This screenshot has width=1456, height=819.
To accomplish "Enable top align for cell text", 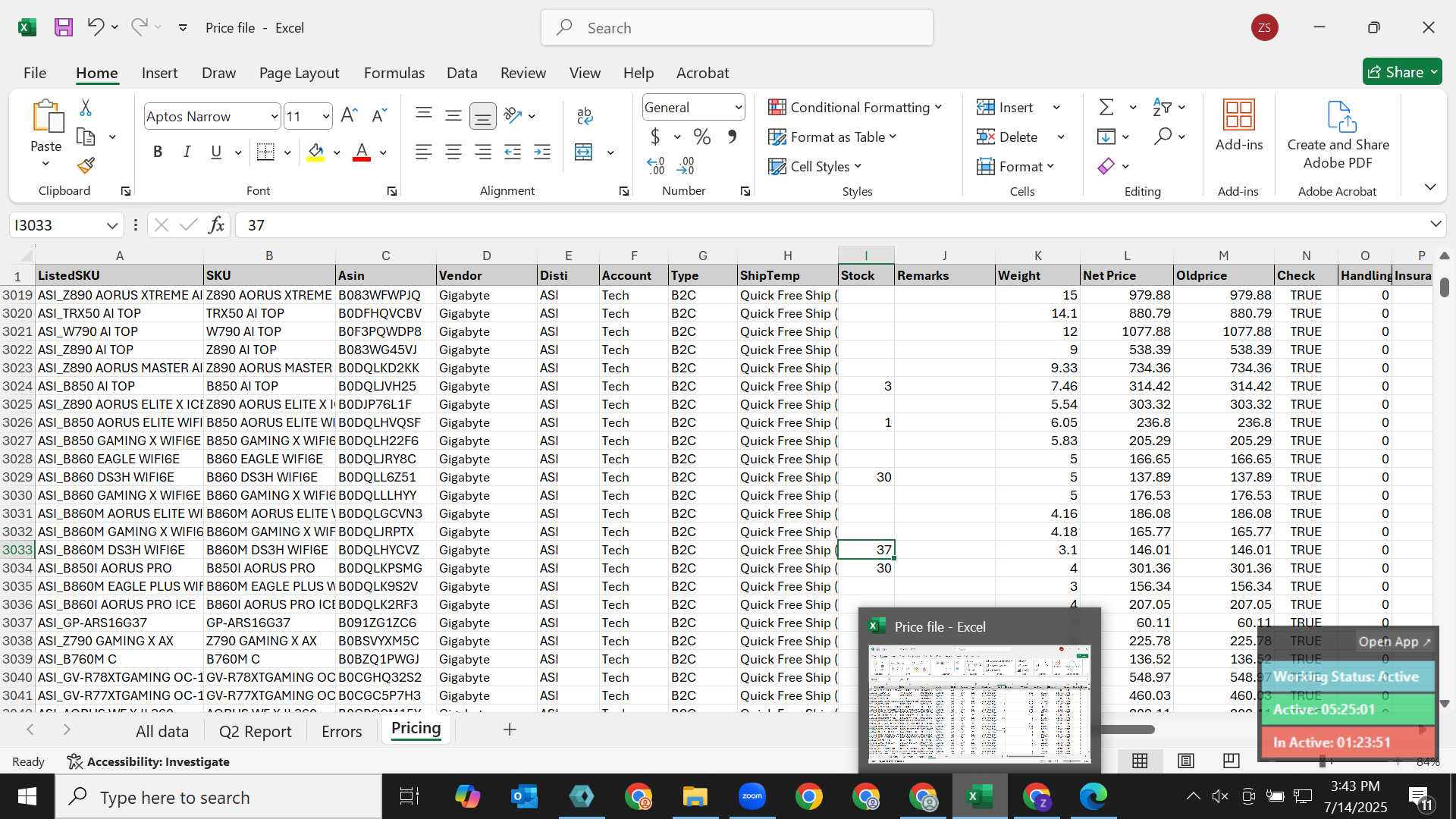I will tap(424, 115).
